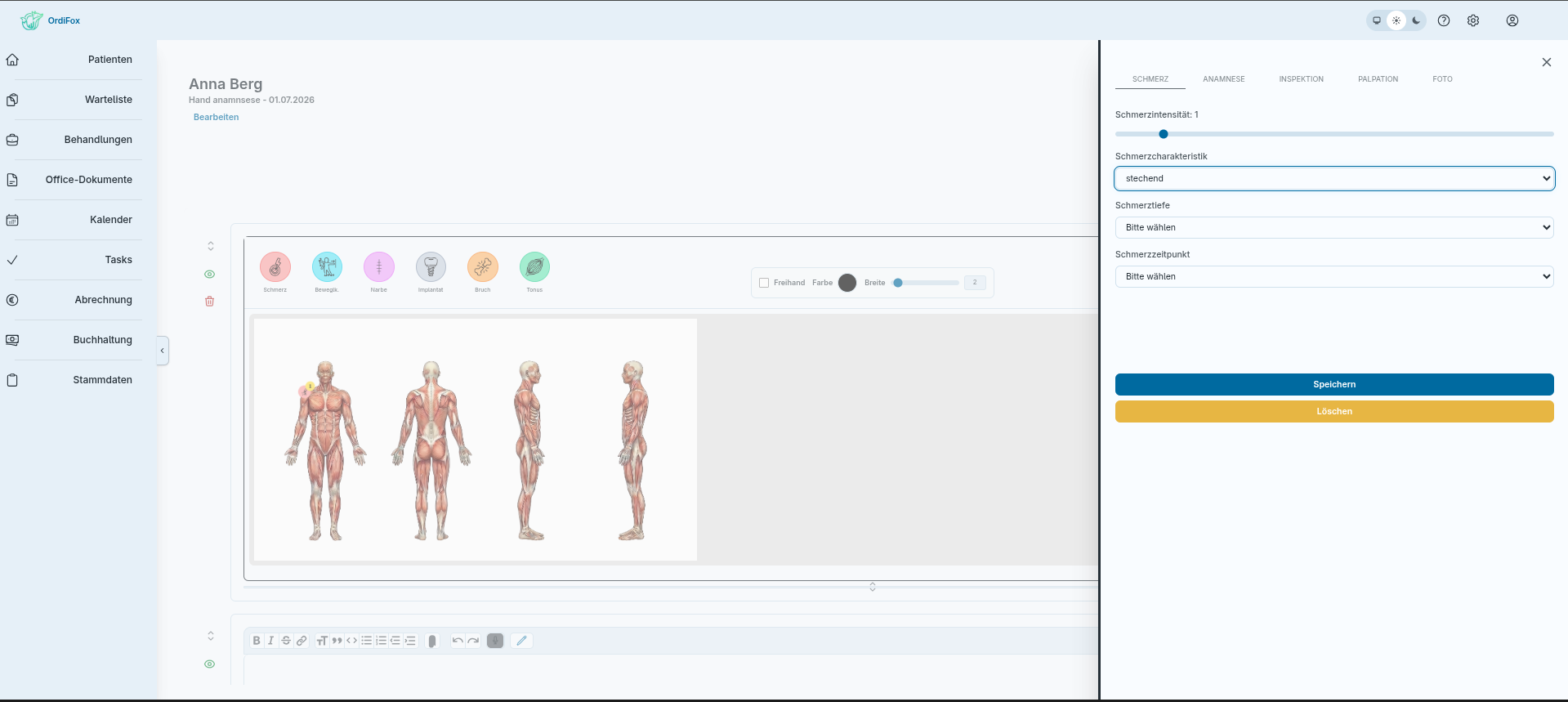Insert a link with the chain icon
The height and width of the screenshot is (702, 1568).
coord(302,641)
